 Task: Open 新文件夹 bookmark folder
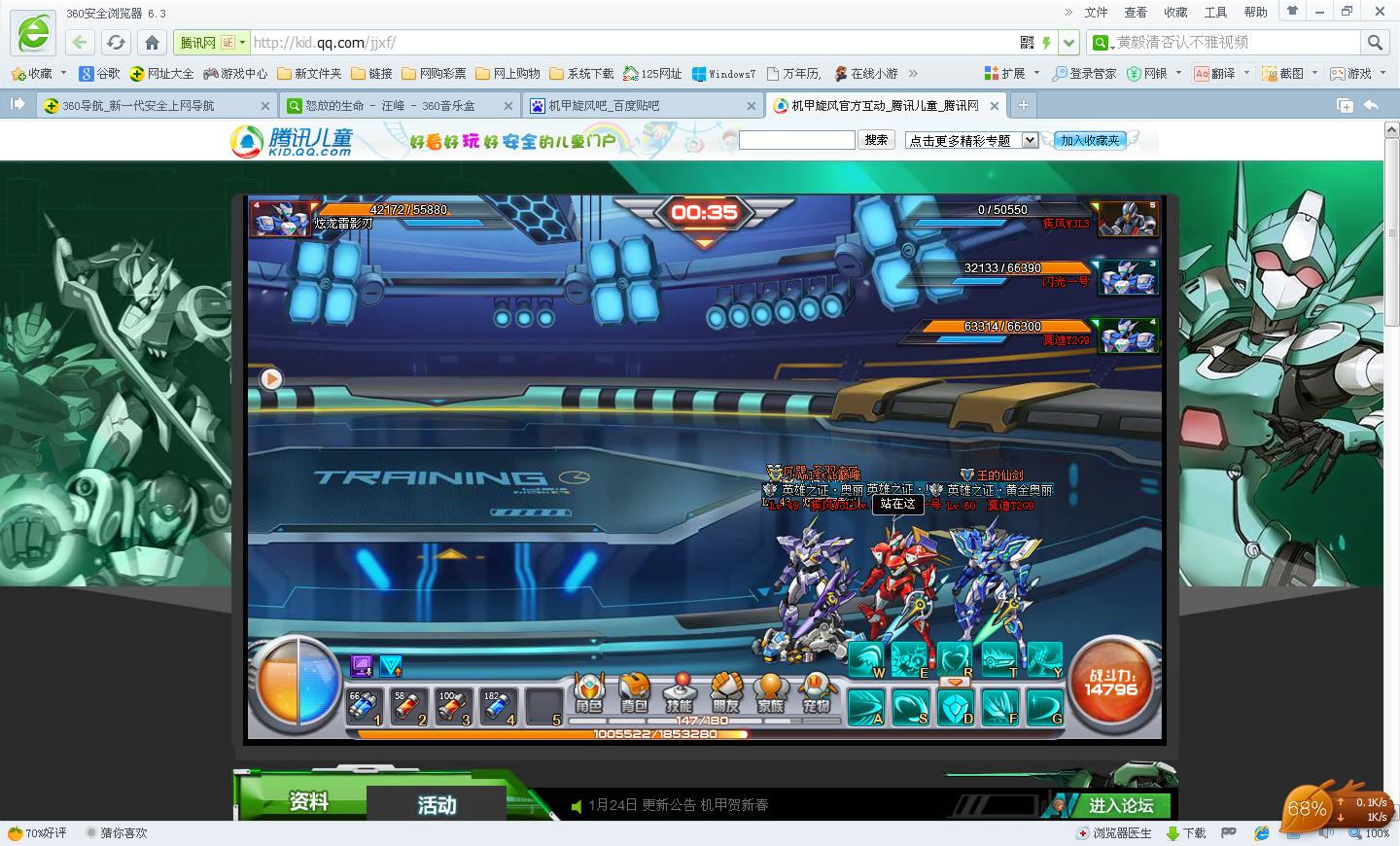click(x=309, y=73)
